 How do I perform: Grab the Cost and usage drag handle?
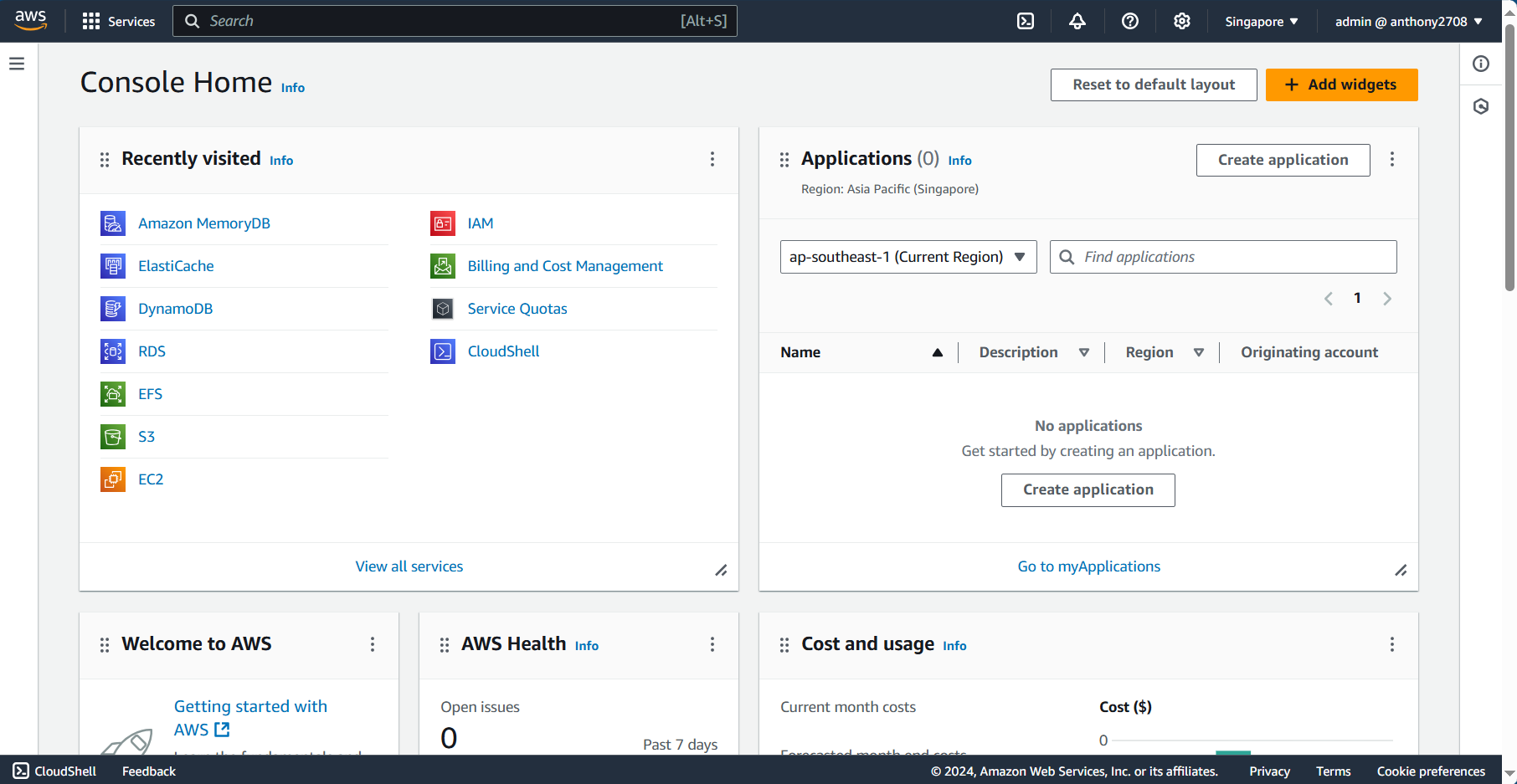click(784, 645)
